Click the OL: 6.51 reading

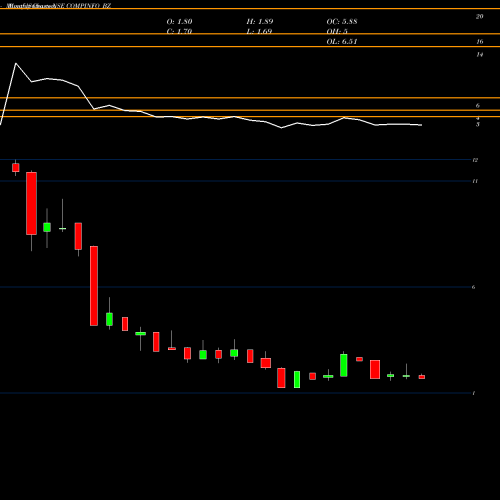(x=342, y=41)
